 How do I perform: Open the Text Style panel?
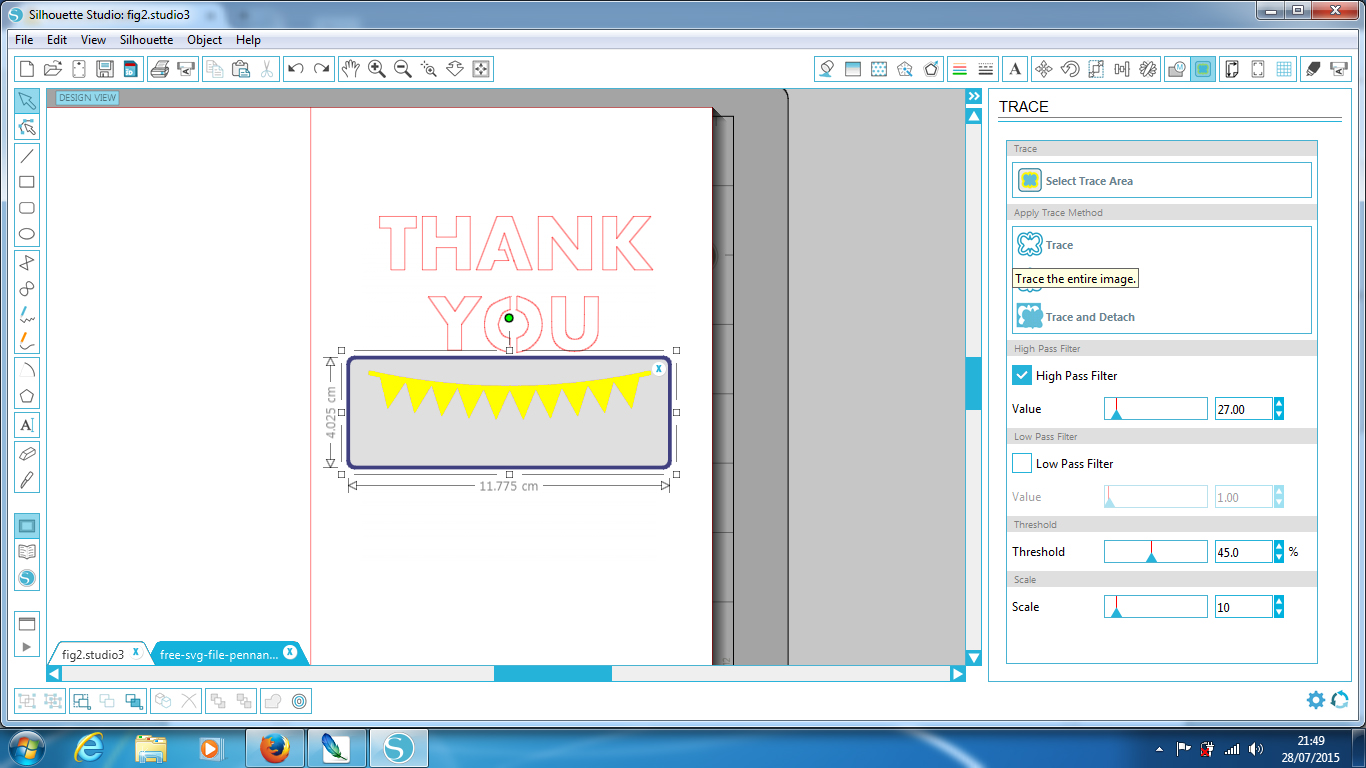[x=1015, y=69]
